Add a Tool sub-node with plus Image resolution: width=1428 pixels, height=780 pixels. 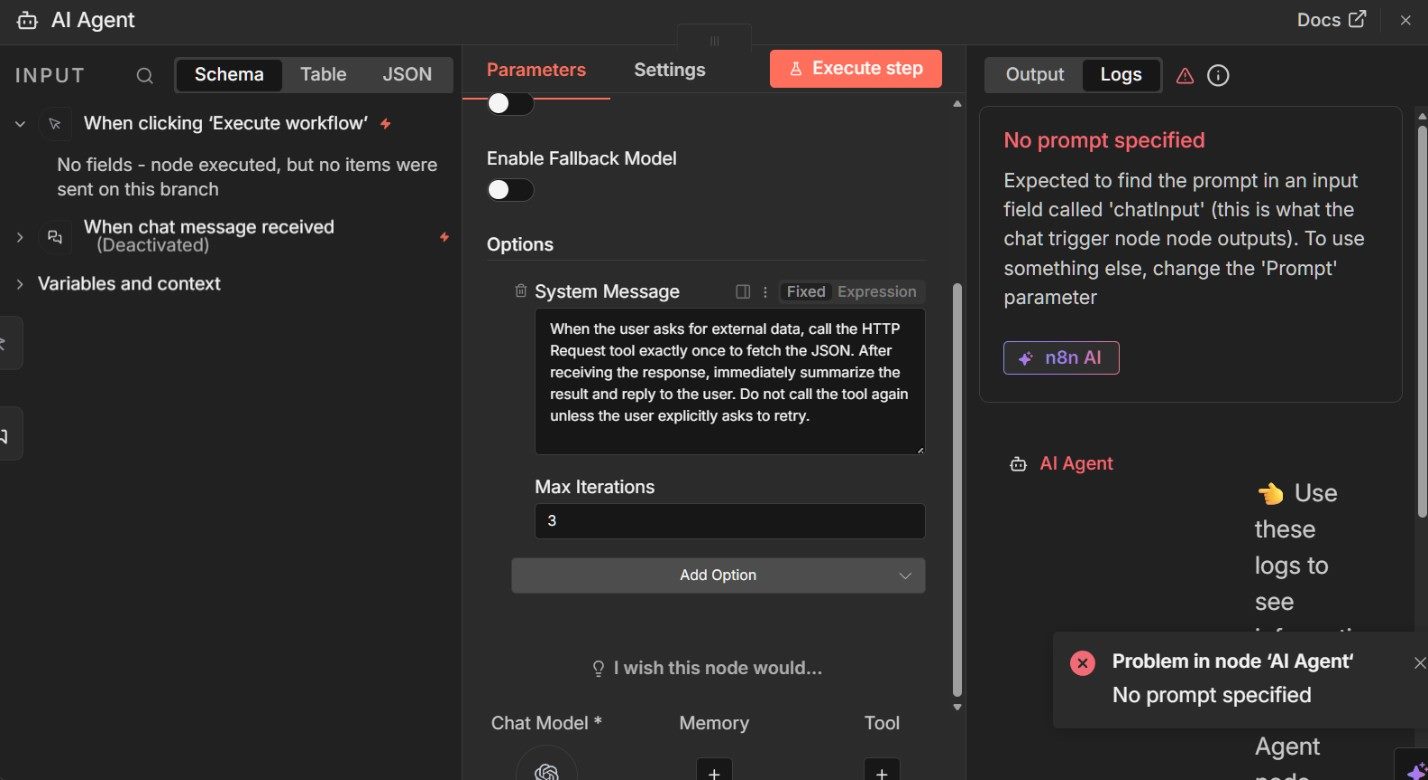pos(881,771)
